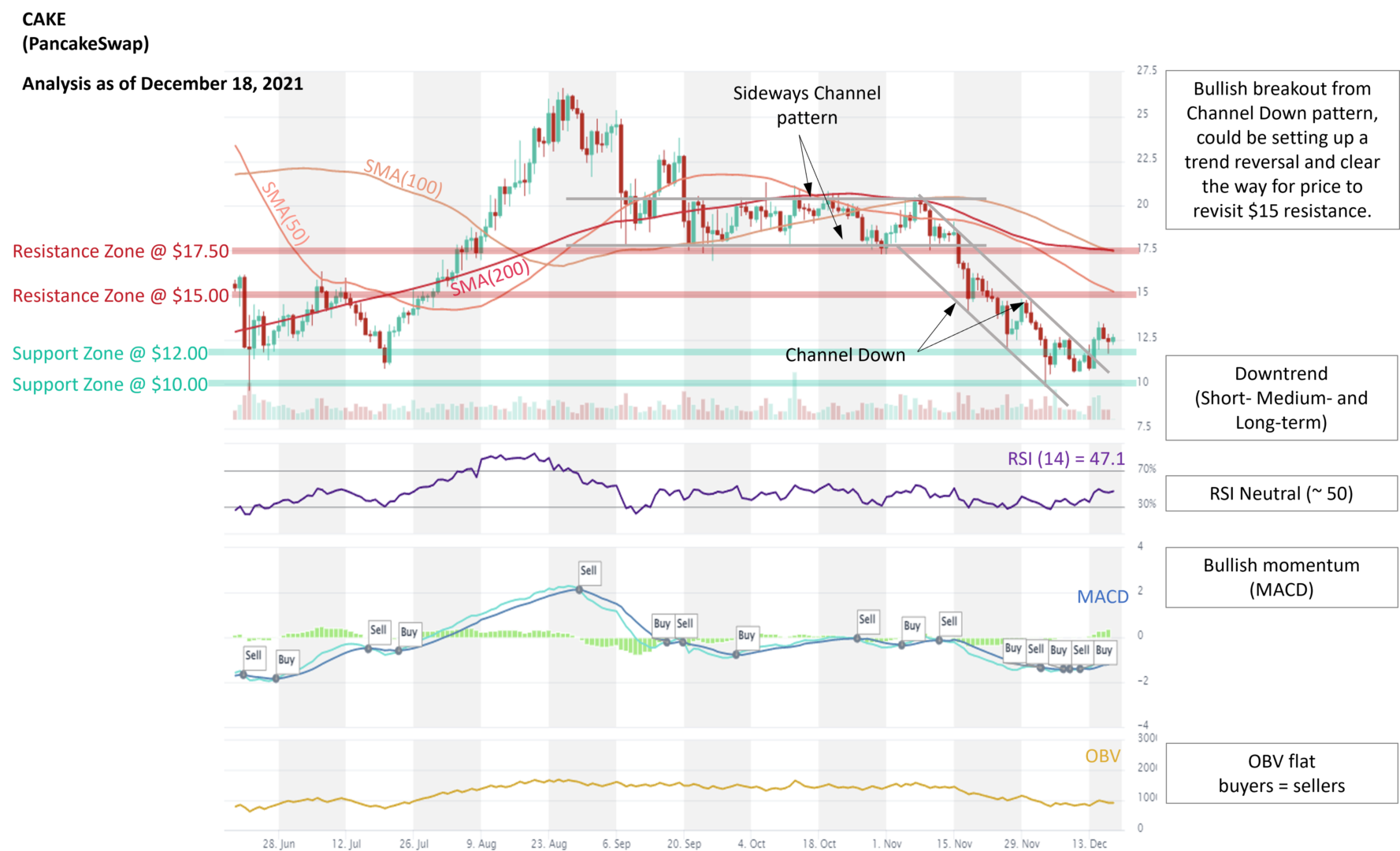Image resolution: width=1400 pixels, height=851 pixels.
Task: Select the SMA(200) line label
Action: tap(490, 277)
